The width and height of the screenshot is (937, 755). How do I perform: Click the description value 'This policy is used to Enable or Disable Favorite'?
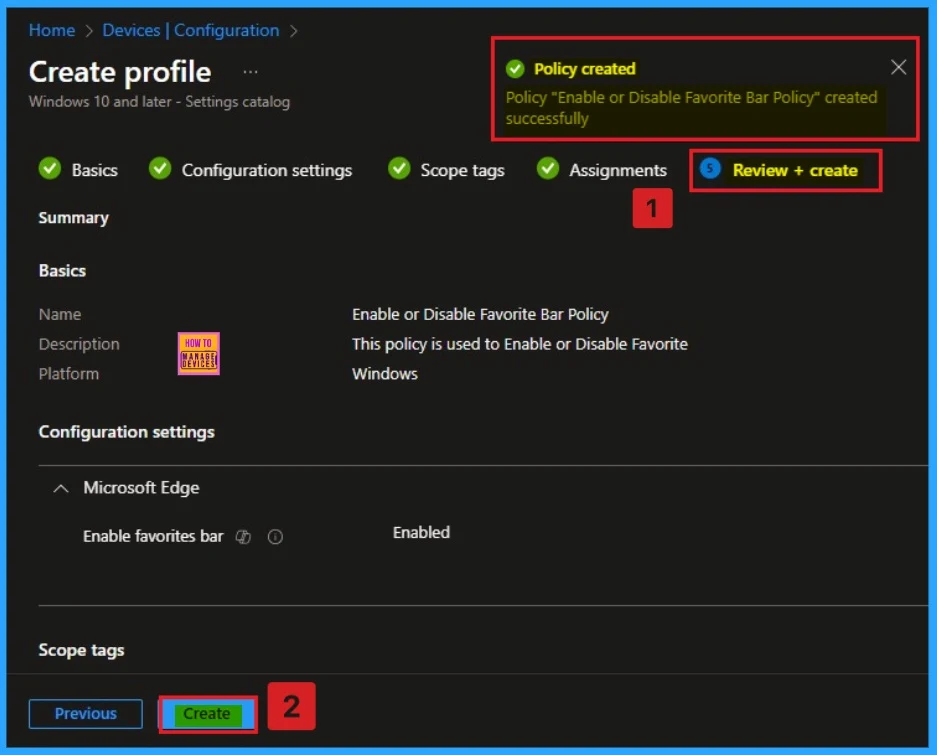click(519, 344)
